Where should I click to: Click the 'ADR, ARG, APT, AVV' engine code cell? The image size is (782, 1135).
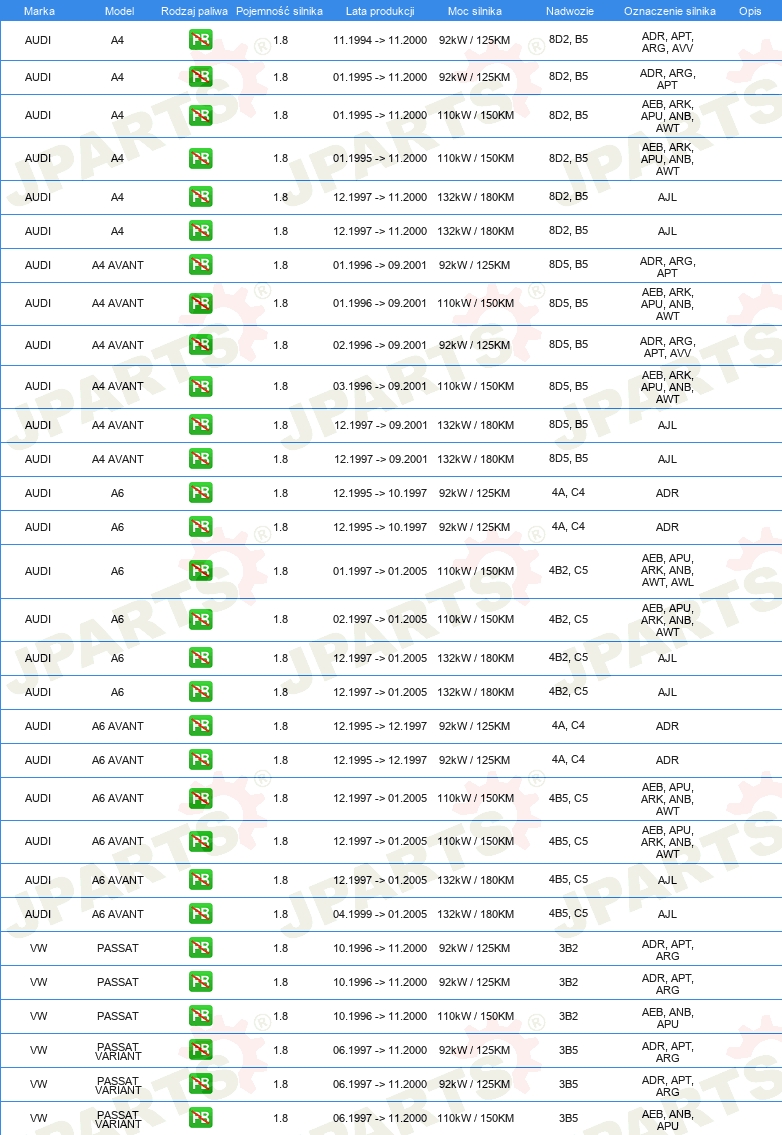coord(668,347)
